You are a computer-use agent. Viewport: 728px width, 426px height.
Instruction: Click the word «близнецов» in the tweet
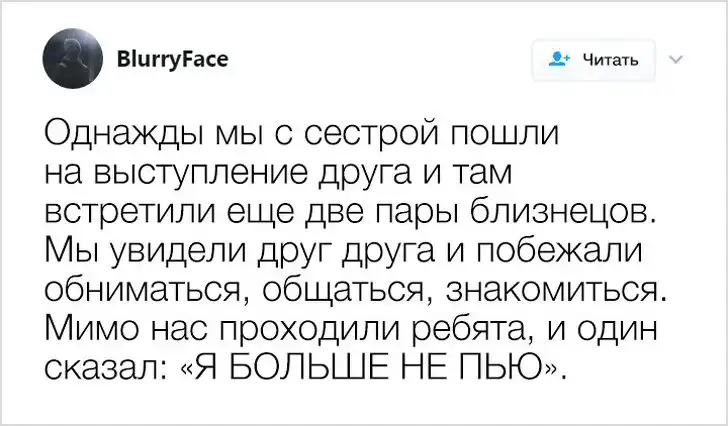click(604, 216)
